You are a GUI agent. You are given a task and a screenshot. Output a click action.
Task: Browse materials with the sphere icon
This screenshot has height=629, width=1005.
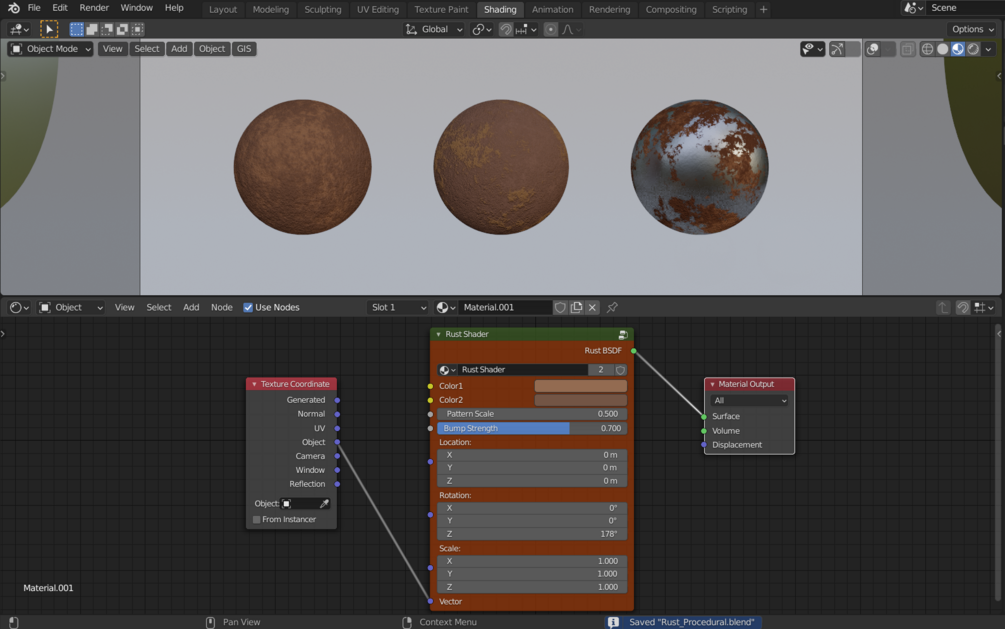(x=446, y=308)
